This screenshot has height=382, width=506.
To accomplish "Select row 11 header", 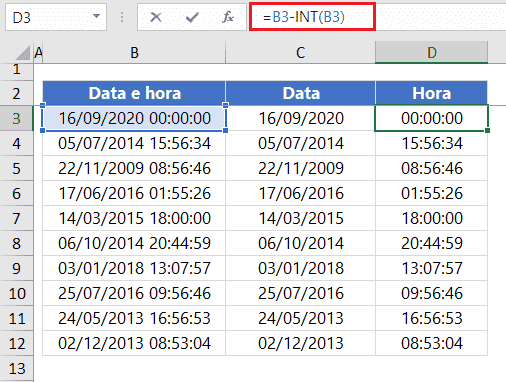I will (x=17, y=318).
